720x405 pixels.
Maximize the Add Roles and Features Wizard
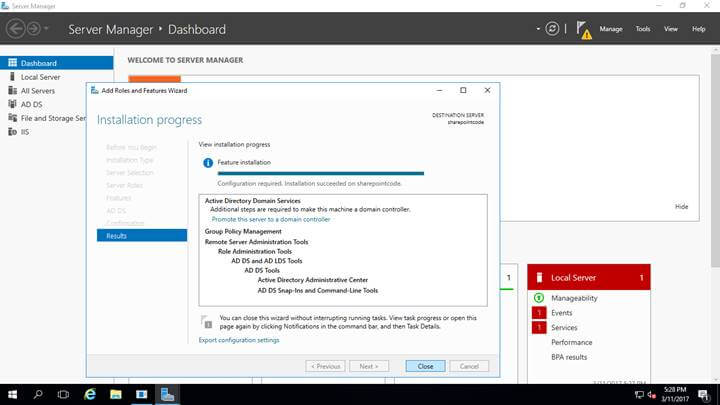pyautogui.click(x=463, y=90)
